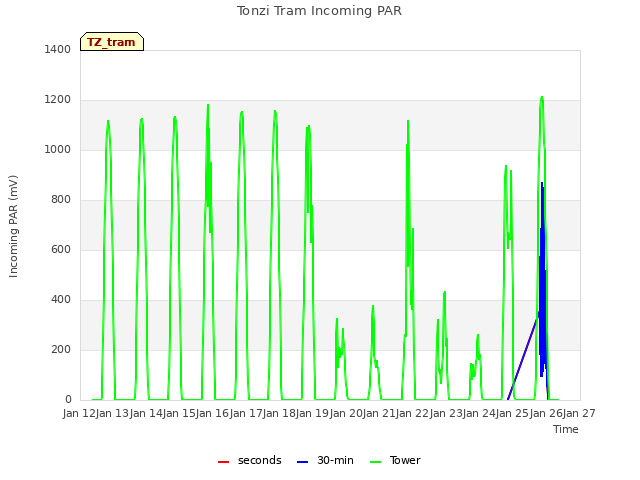640x480 pixels.
Task: Click the Jan 23 x-axis label
Action: 446,413
